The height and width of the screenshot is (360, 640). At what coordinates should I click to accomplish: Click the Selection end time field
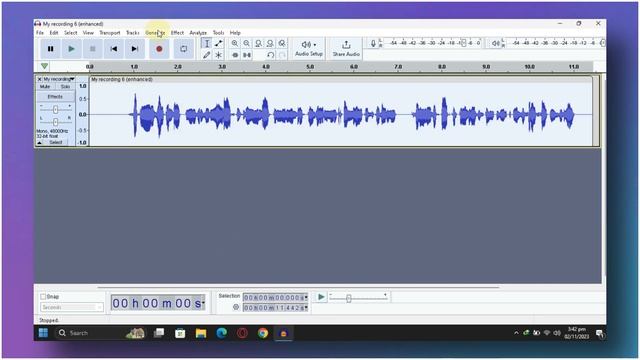pos(276,308)
